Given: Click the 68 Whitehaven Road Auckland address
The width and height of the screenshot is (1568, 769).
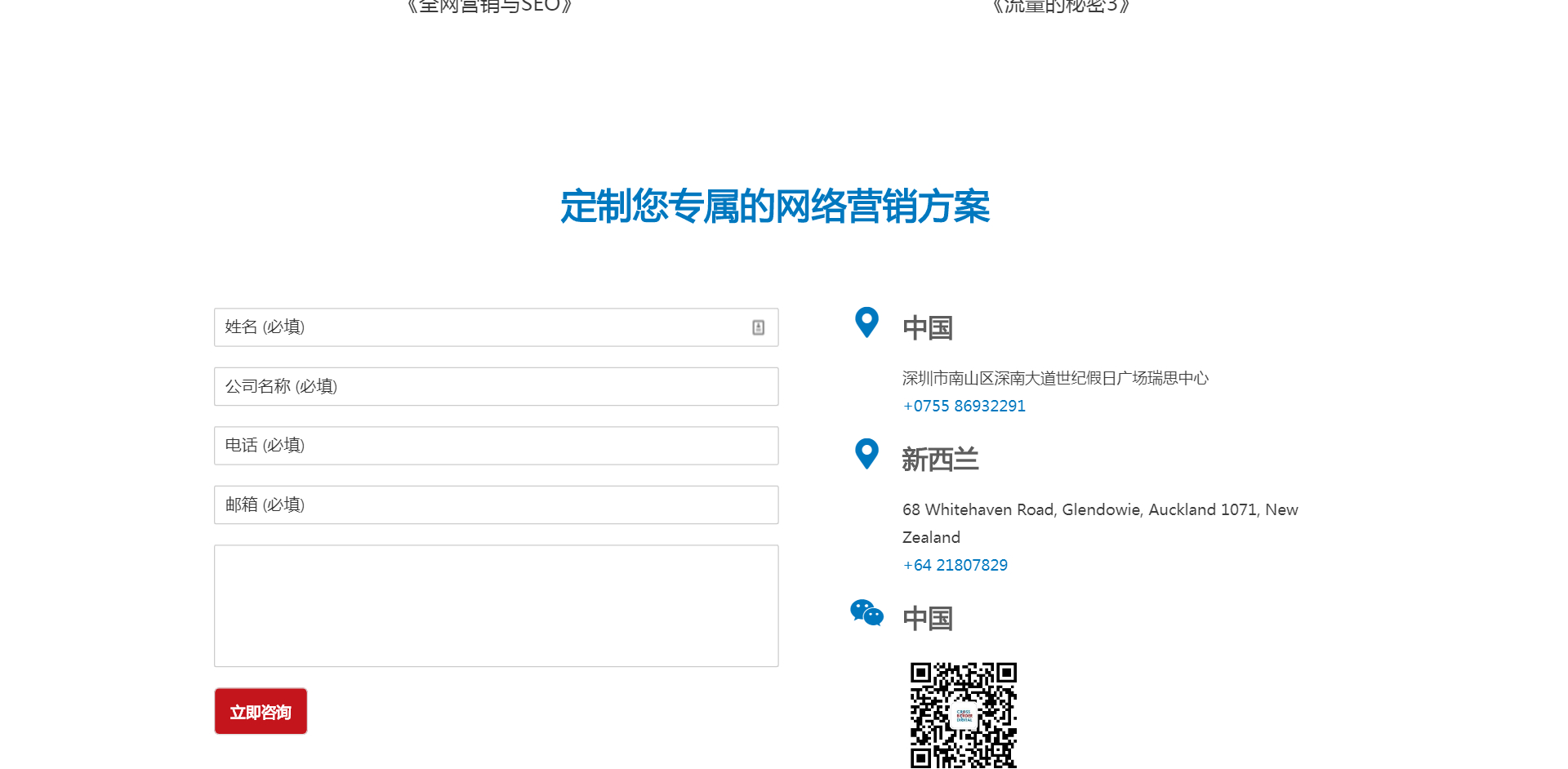Looking at the screenshot, I should point(1099,510).
